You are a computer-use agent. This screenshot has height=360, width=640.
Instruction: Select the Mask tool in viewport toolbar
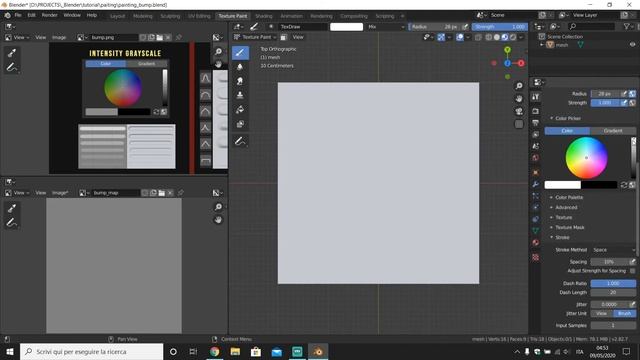click(240, 124)
